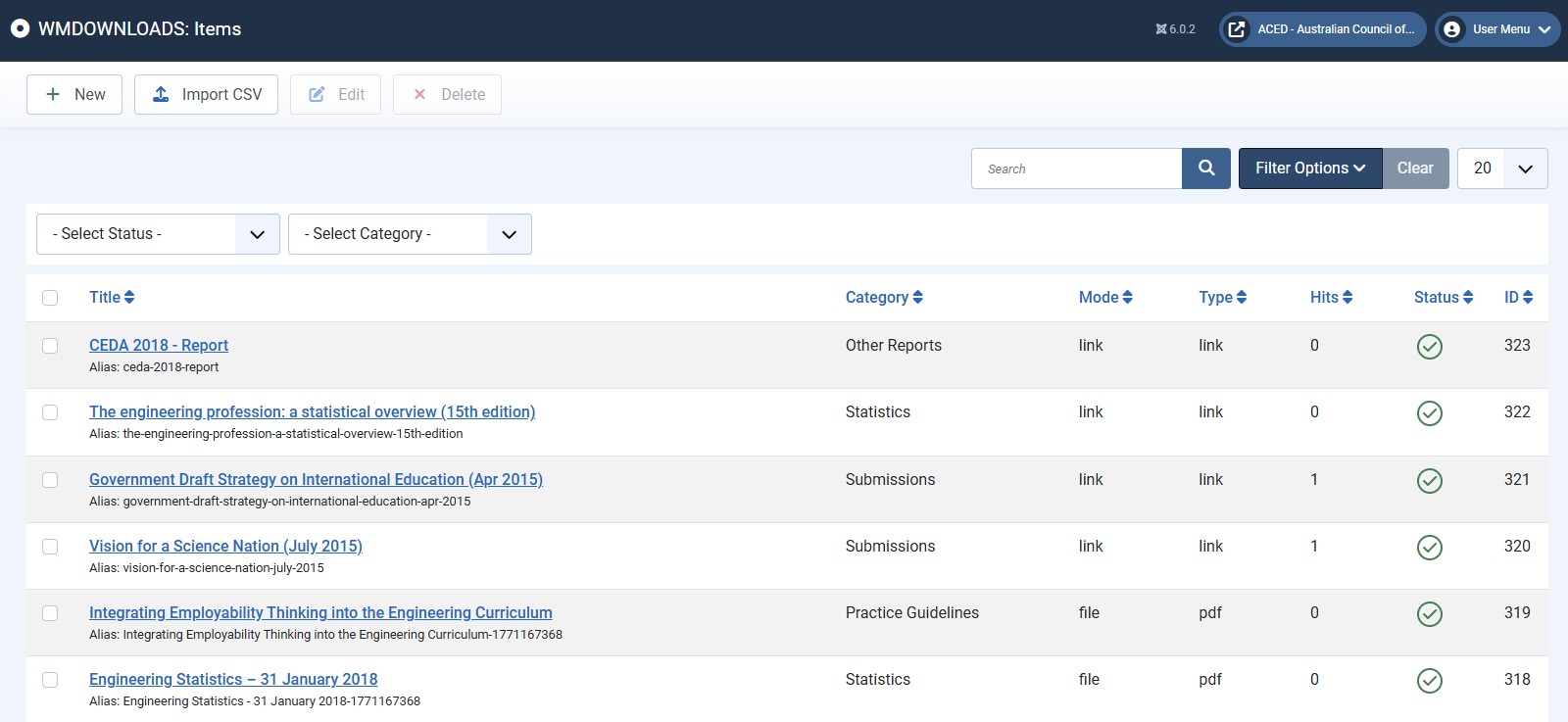The width and height of the screenshot is (1568, 722).
Task: Click the Edit toolbar button
Action: click(335, 95)
